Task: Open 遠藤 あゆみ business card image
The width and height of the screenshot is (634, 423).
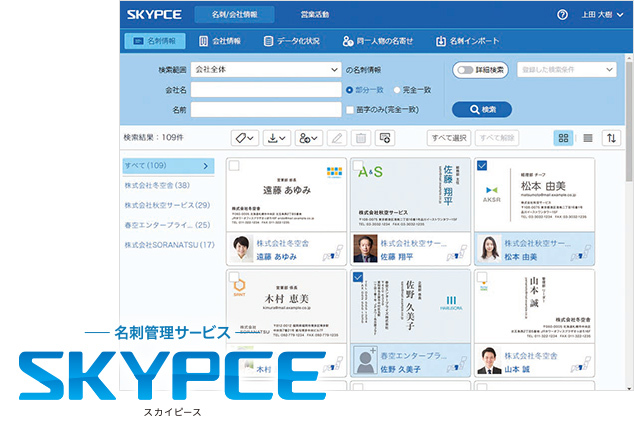Action: [x=286, y=195]
